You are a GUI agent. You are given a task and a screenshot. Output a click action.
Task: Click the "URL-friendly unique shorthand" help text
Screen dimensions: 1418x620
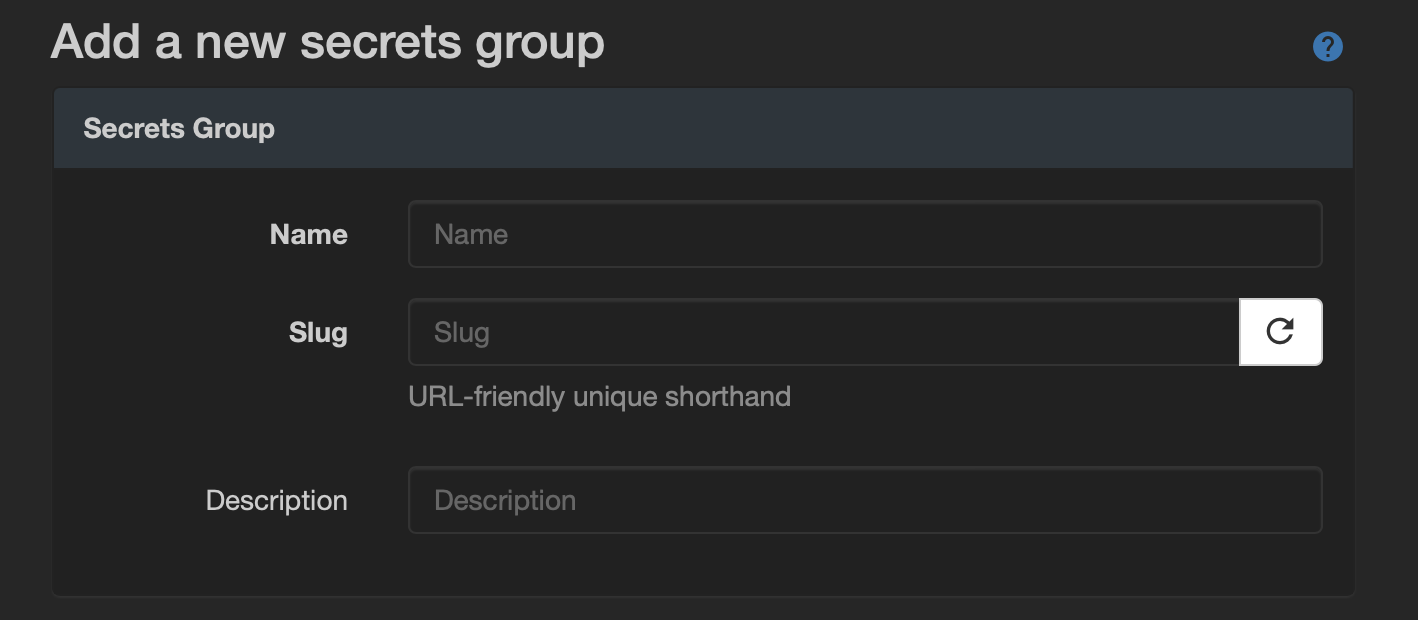pyautogui.click(x=599, y=397)
